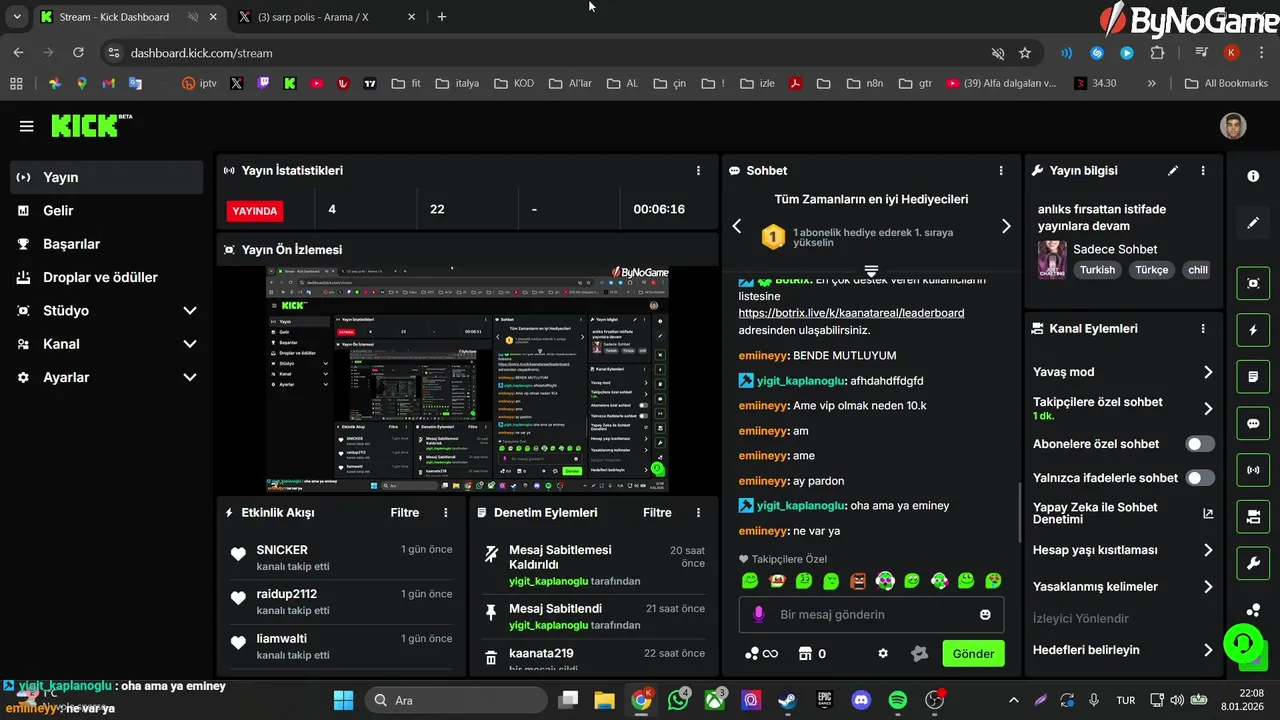This screenshot has width=1280, height=720.
Task: Open the emoji picker in message box
Action: pos(985,614)
